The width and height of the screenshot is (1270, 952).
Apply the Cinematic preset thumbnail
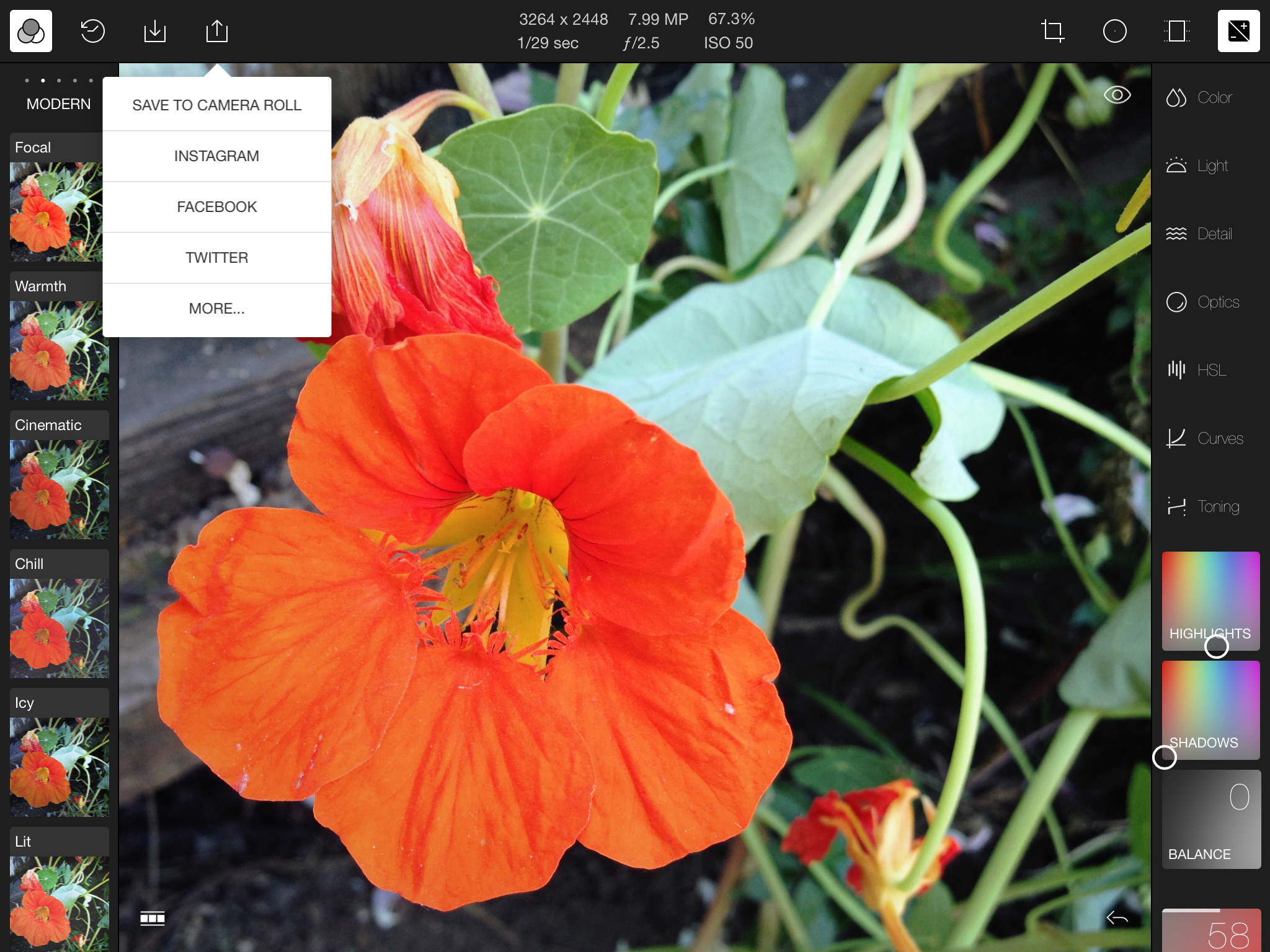[60, 490]
